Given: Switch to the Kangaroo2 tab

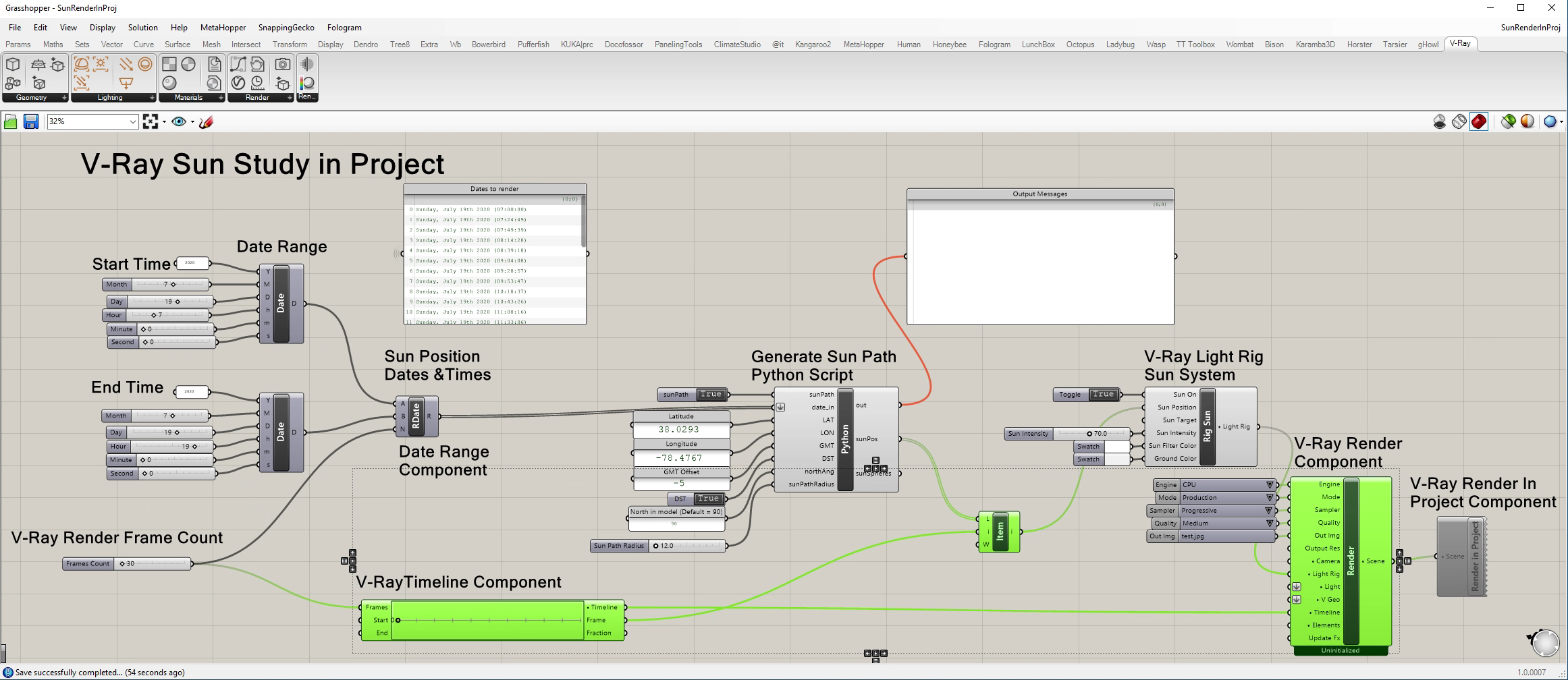Looking at the screenshot, I should (x=813, y=45).
